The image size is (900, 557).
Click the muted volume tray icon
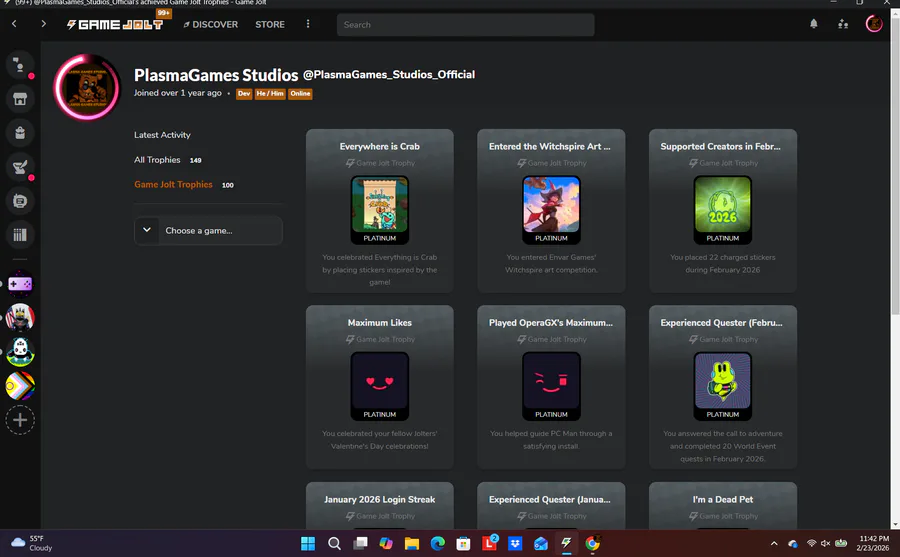825,543
